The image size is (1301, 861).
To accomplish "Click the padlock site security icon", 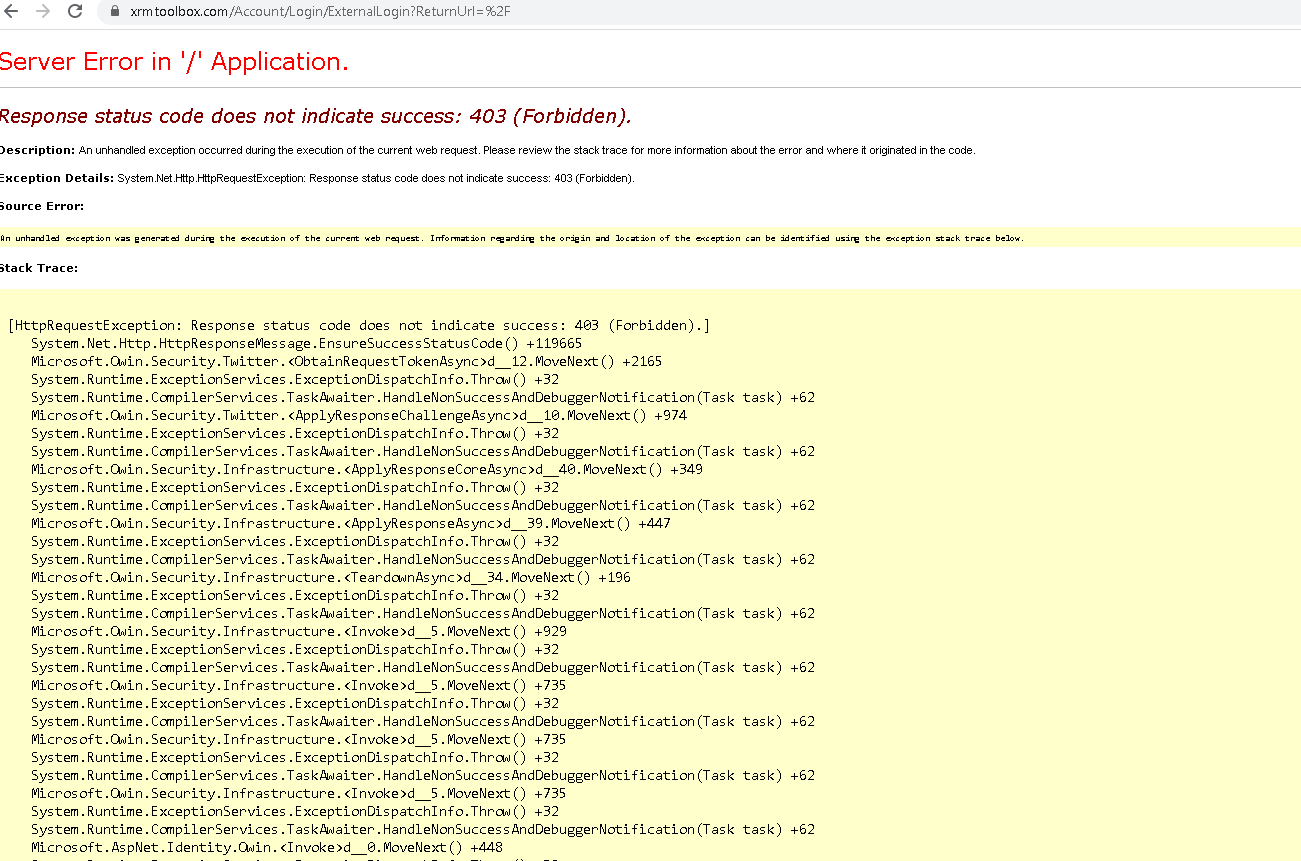I will 113,11.
